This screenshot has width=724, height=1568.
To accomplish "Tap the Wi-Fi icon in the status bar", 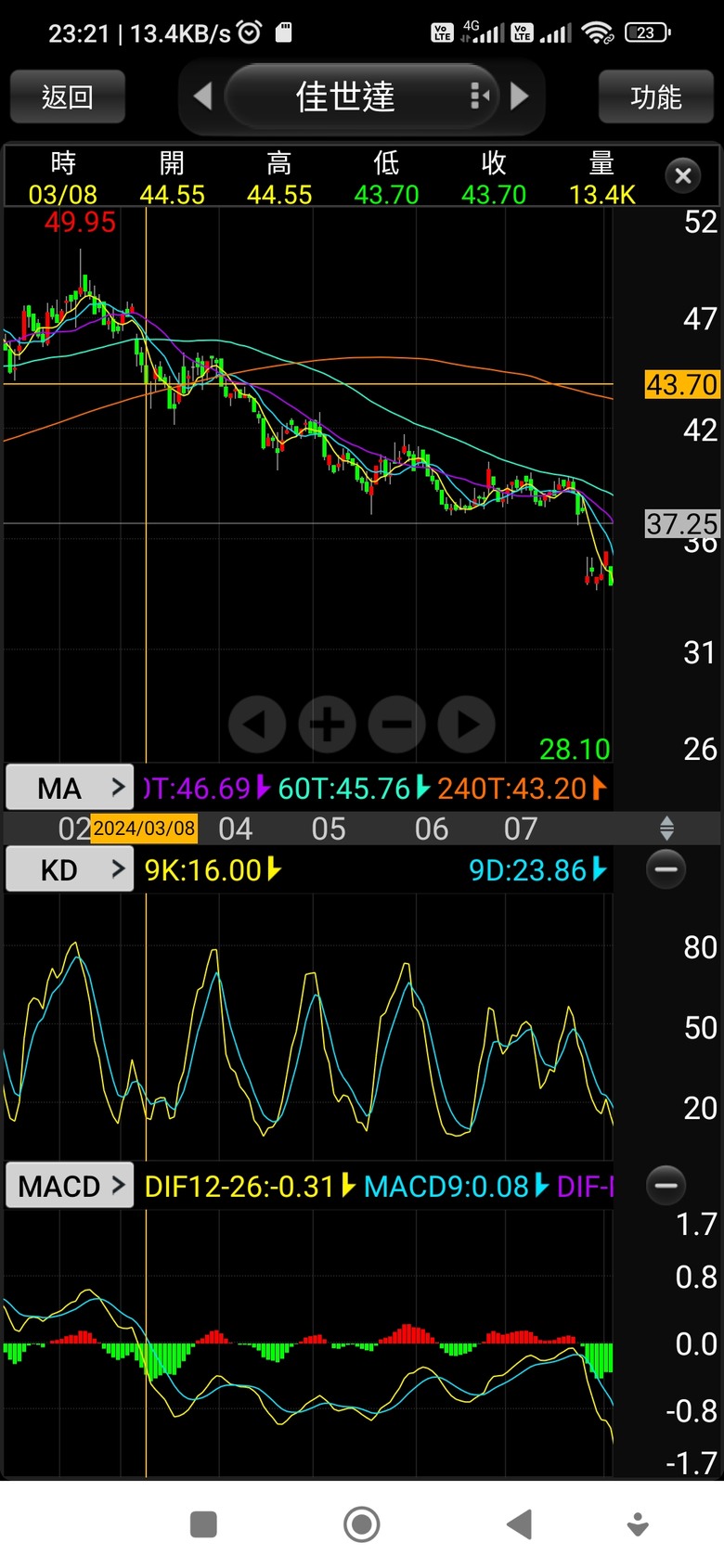I will click(597, 33).
